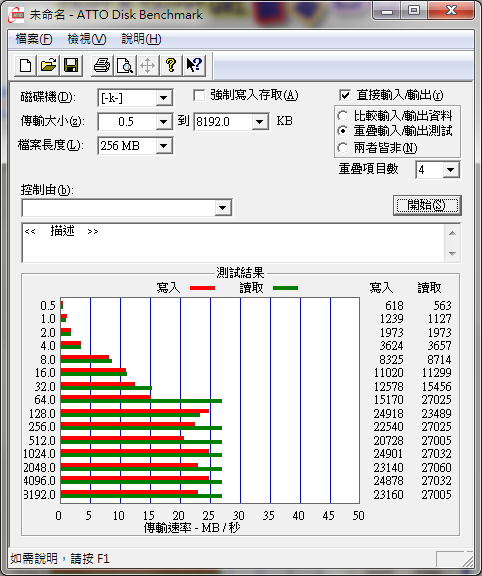Screen dimensions: 482x576
Task: Toggle the 直接輸入/輸出 checkbox
Action: [345, 96]
